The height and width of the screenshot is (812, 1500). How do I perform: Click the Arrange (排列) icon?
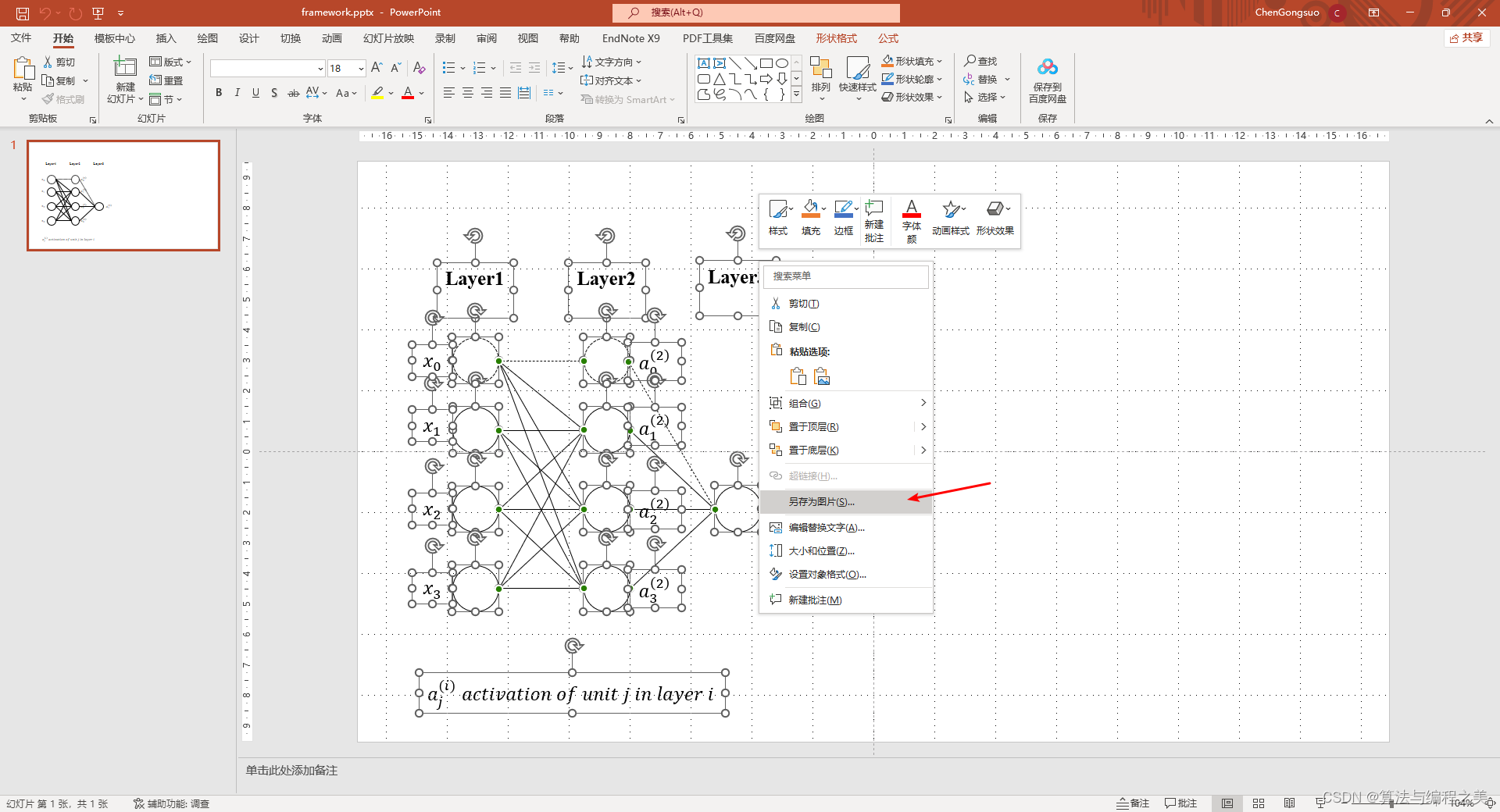(x=820, y=68)
